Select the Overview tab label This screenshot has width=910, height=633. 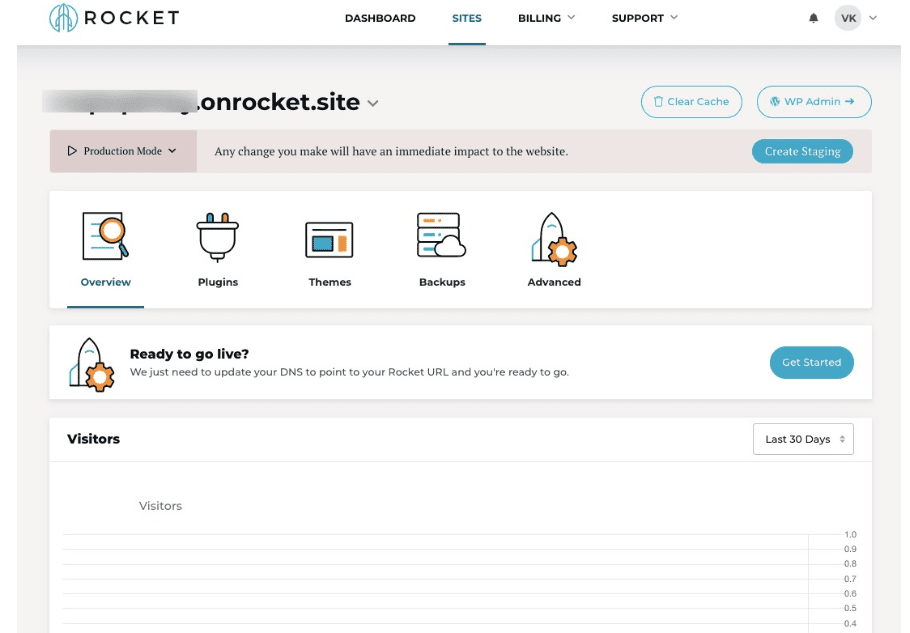(106, 282)
